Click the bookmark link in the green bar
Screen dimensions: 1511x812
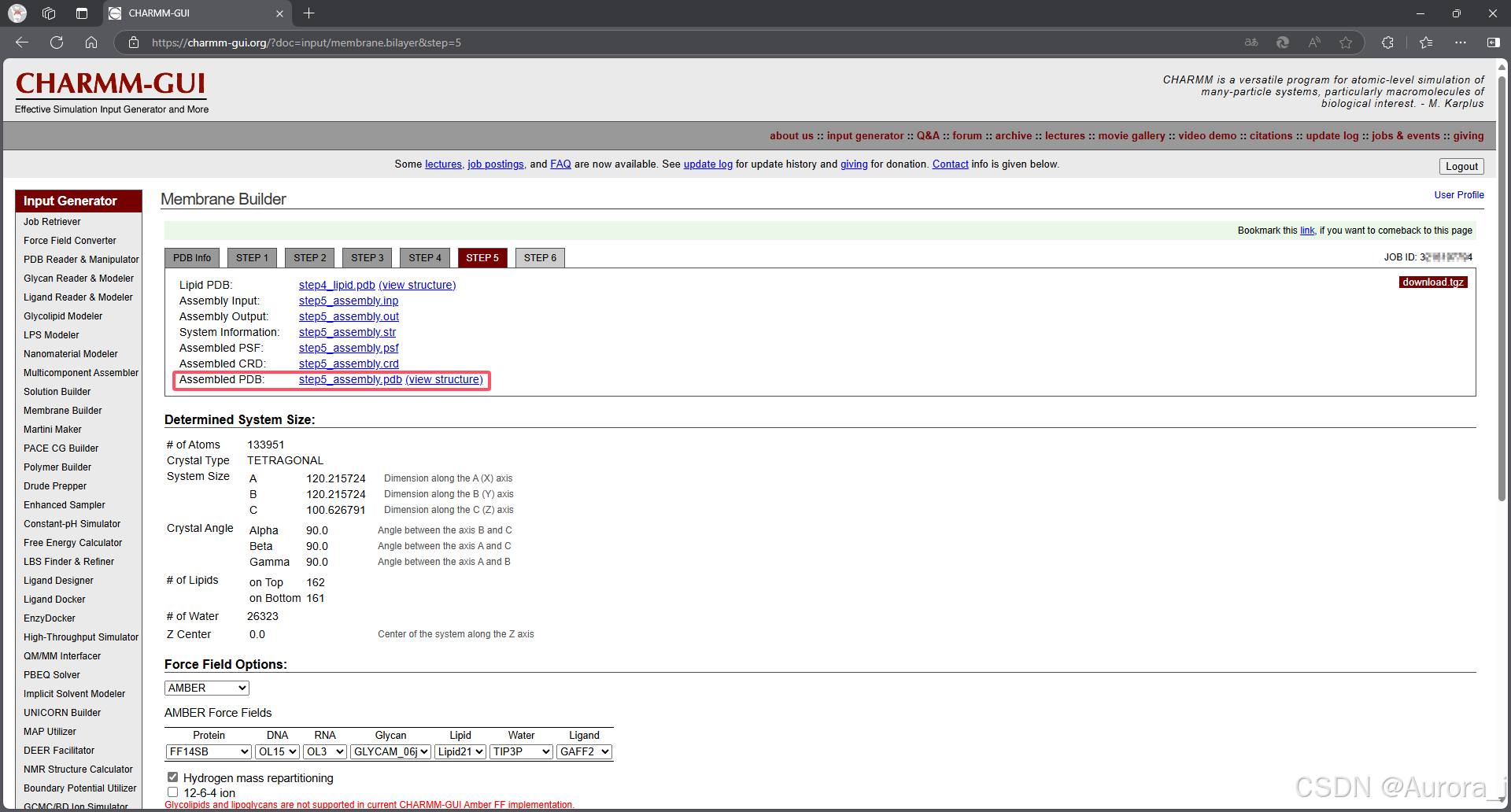(x=1307, y=231)
